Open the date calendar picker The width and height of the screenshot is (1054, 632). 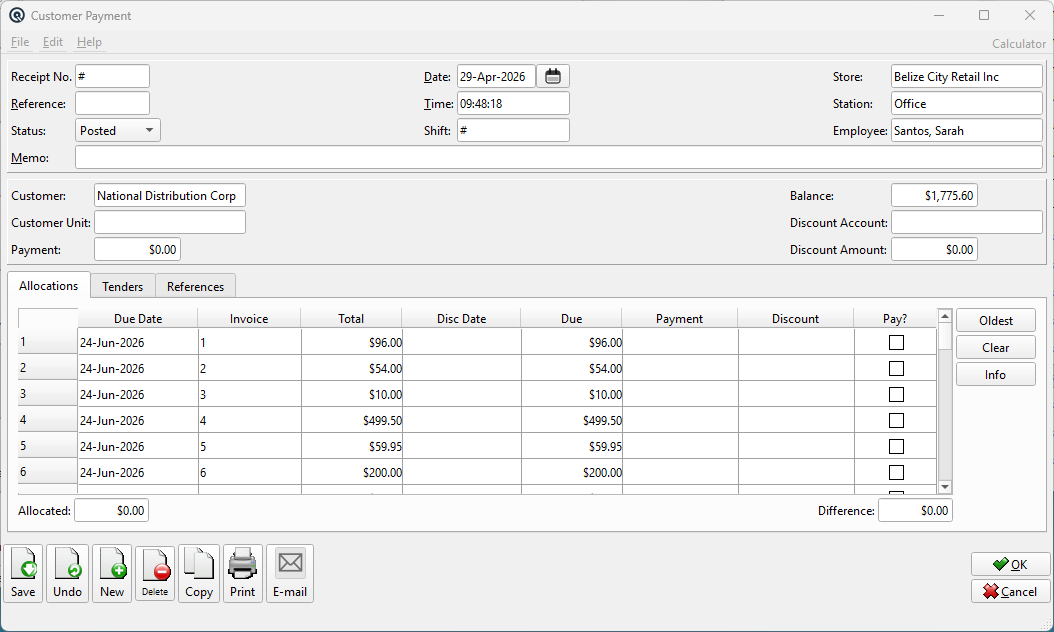[x=553, y=77]
